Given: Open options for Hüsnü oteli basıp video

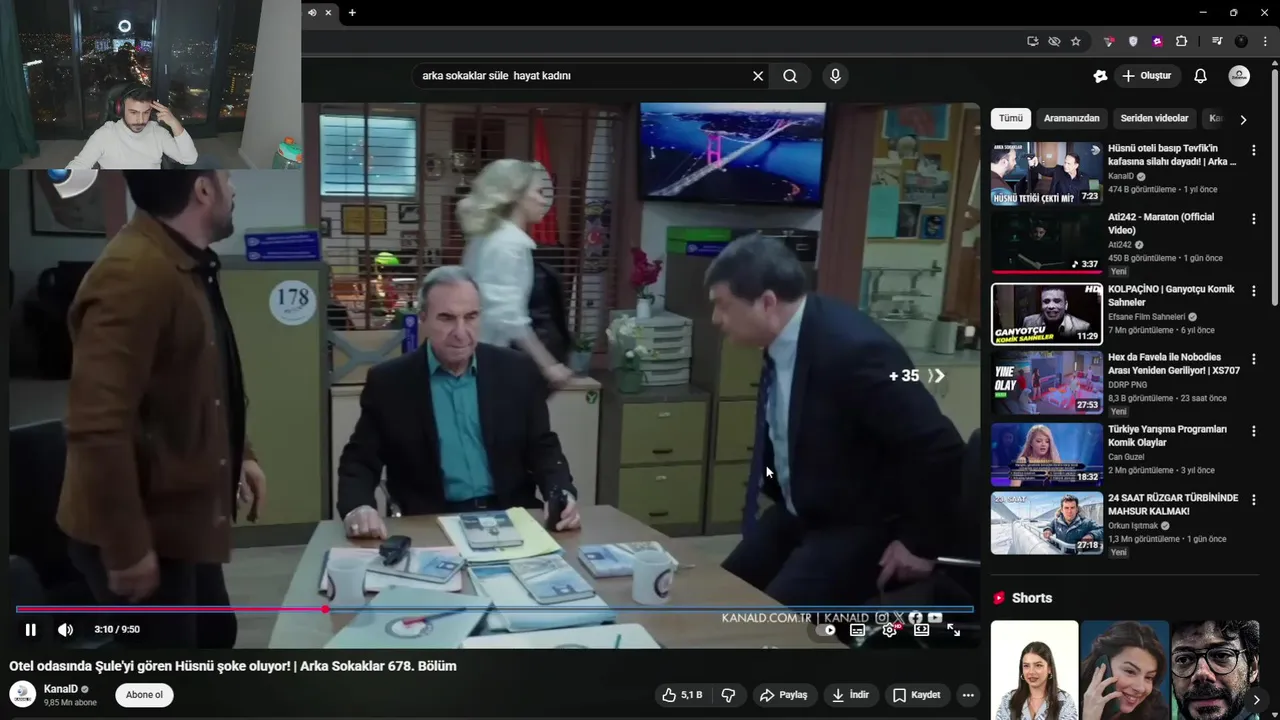Looking at the screenshot, I should pos(1253,150).
